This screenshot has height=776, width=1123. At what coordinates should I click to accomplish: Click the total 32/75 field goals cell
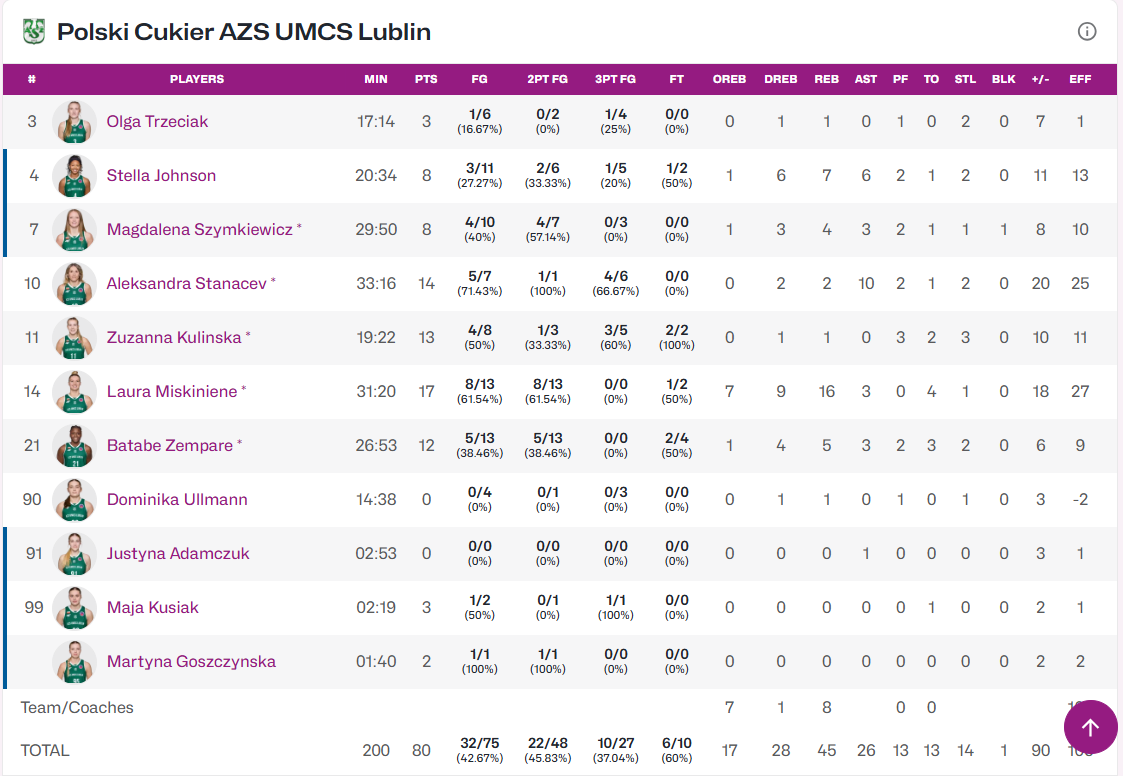pyautogui.click(x=479, y=749)
